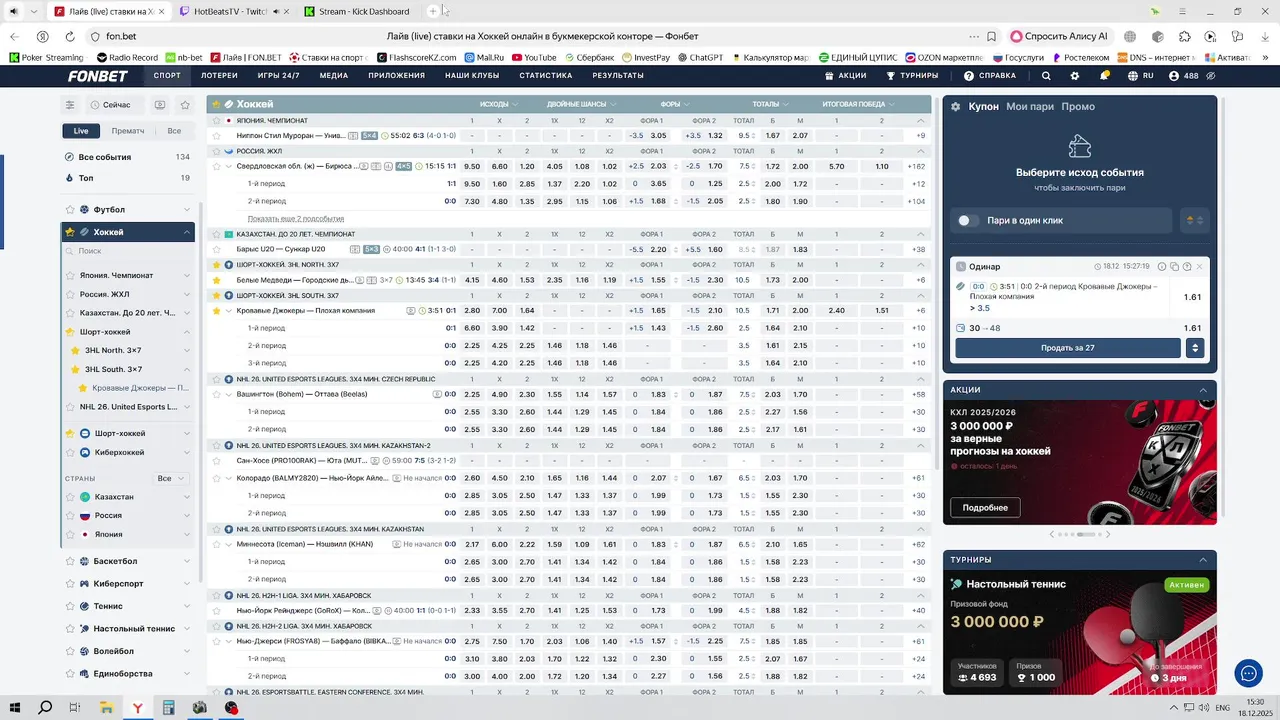
Task: Enable Пари в один клик switch
Action: [967, 220]
